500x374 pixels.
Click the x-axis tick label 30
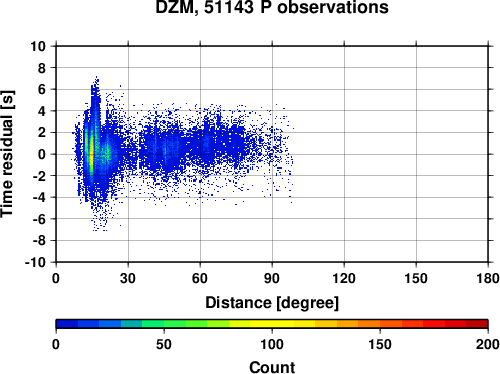(128, 278)
